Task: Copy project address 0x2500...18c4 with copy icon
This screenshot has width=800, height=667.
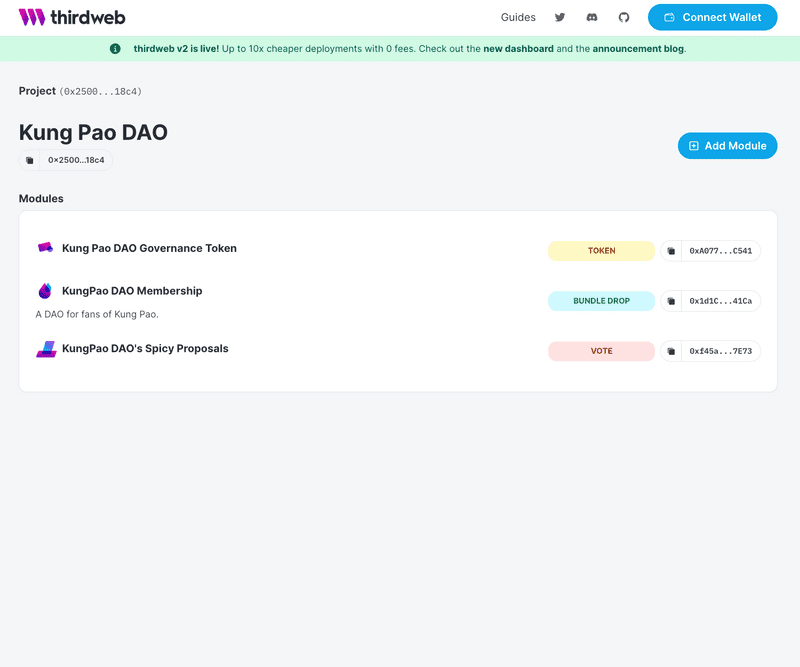Action: [x=30, y=160]
